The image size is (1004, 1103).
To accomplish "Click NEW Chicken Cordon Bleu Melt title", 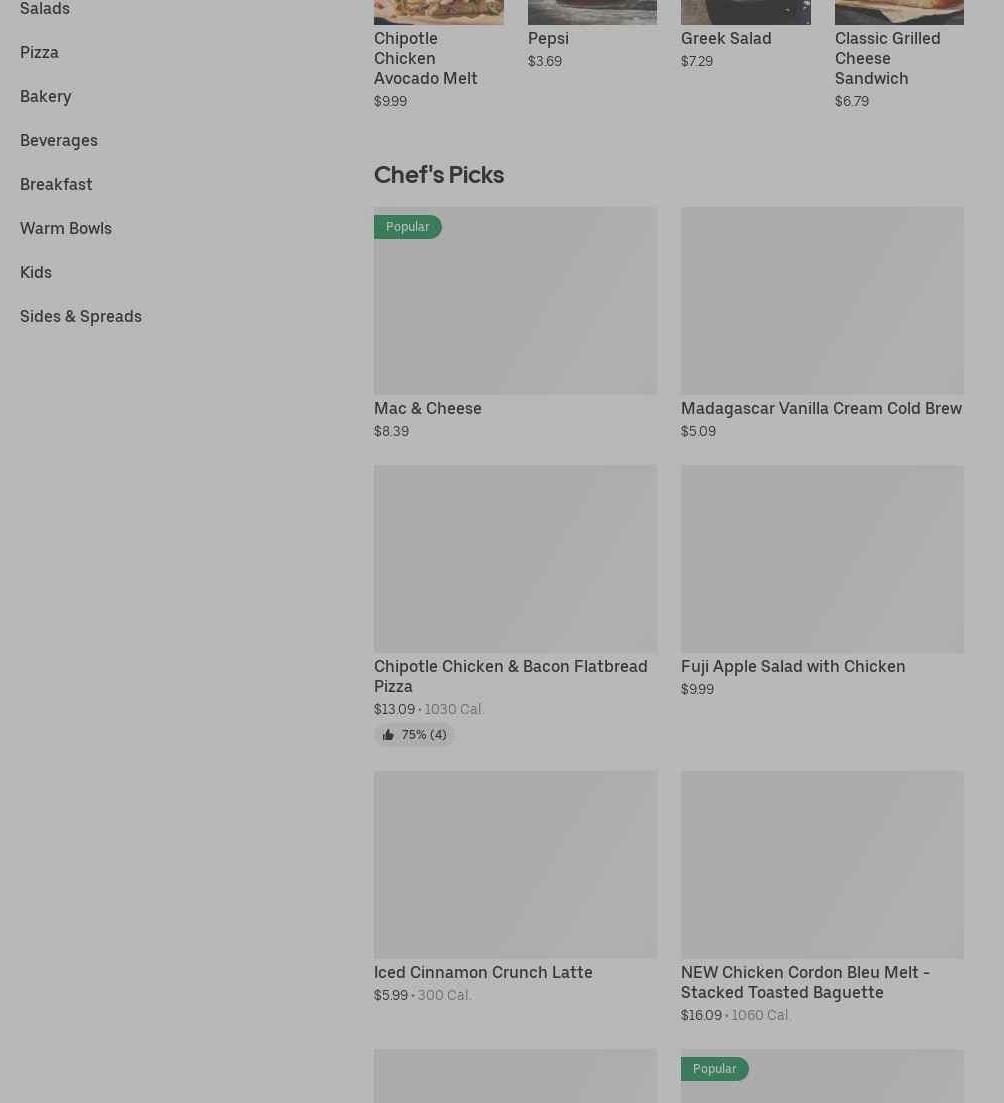I will click(x=805, y=982).
